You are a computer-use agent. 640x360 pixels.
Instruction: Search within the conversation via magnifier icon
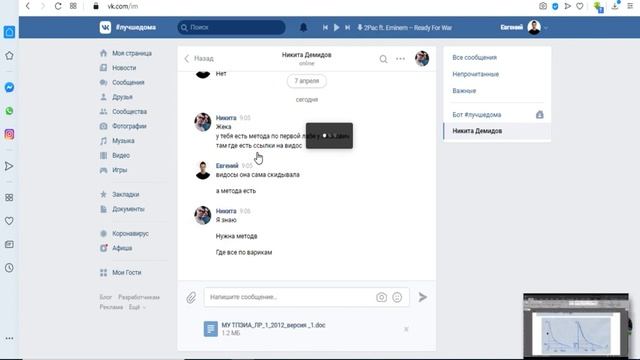pyautogui.click(x=383, y=59)
